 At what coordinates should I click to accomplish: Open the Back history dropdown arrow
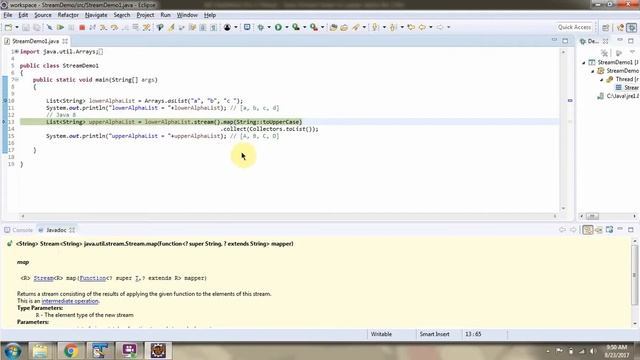point(431,27)
